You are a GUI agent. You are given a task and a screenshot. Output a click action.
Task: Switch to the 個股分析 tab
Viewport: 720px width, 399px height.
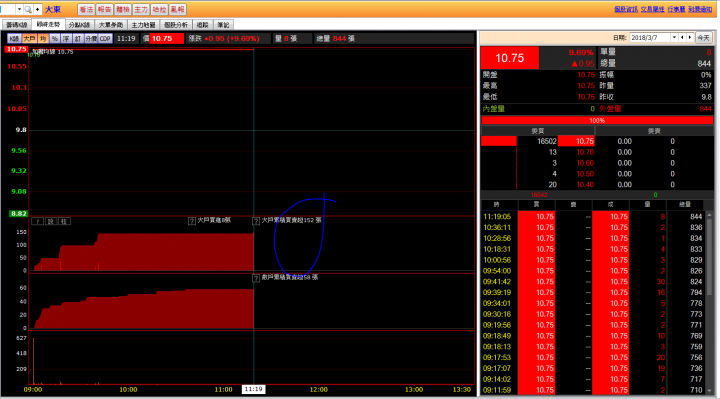[175, 25]
